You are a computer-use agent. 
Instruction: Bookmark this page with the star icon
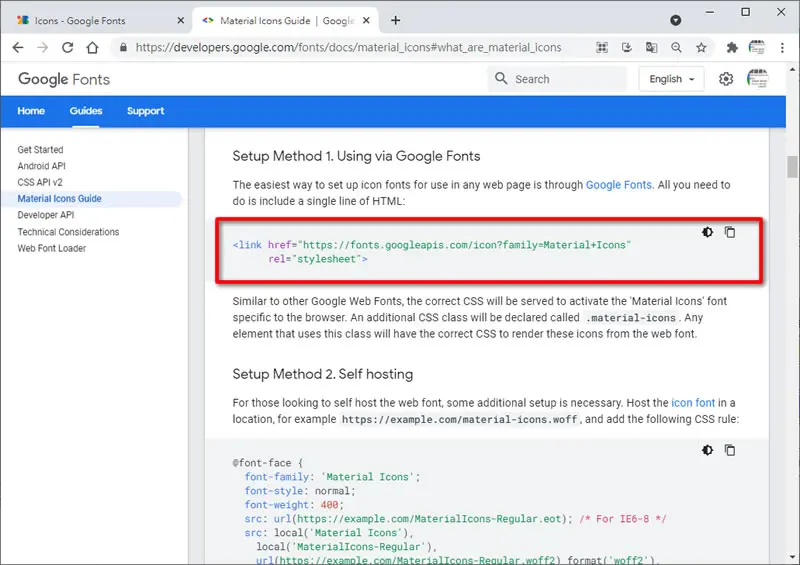pyautogui.click(x=702, y=47)
